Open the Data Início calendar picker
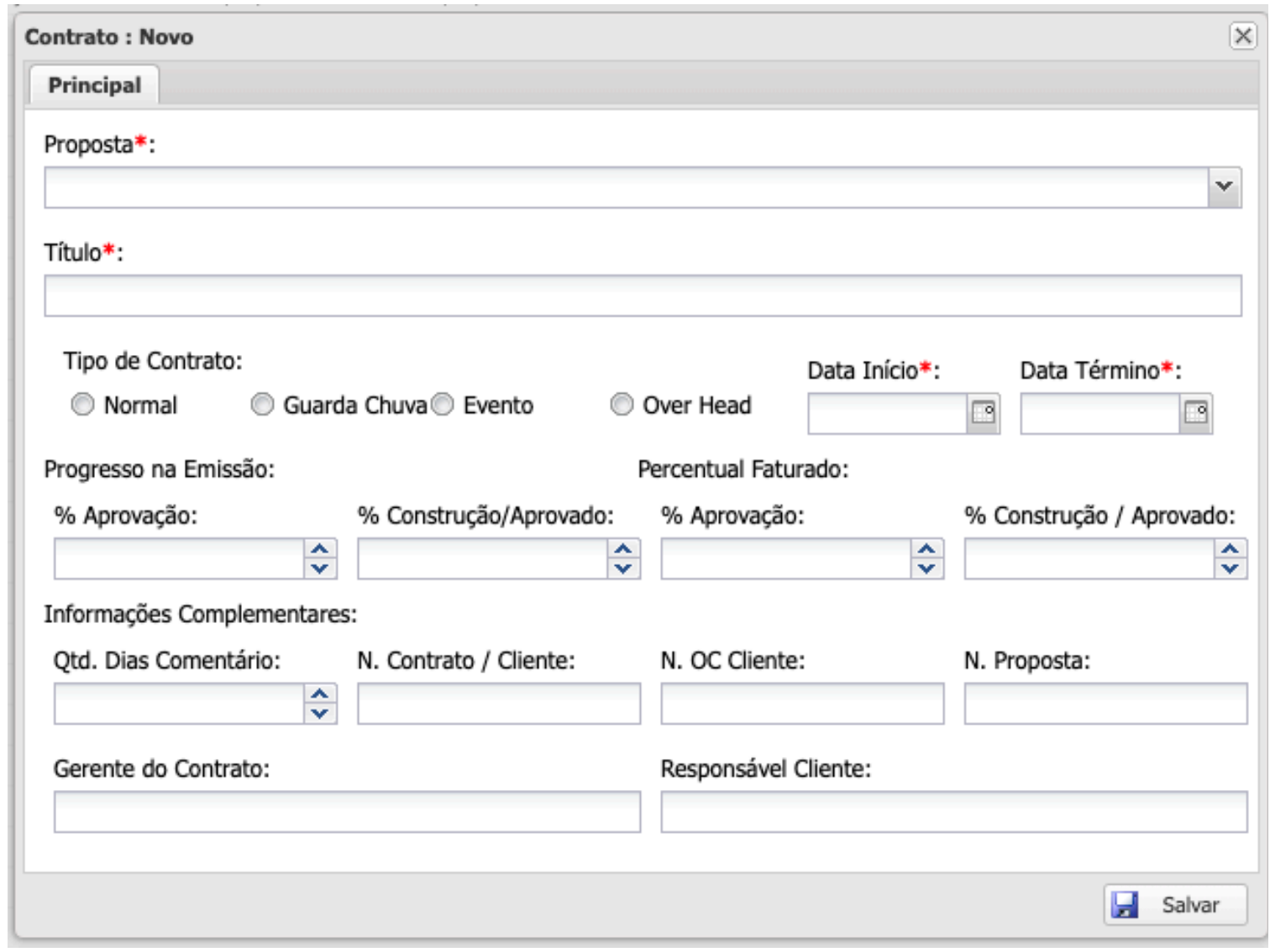This screenshot has height=952, width=1270. [983, 413]
